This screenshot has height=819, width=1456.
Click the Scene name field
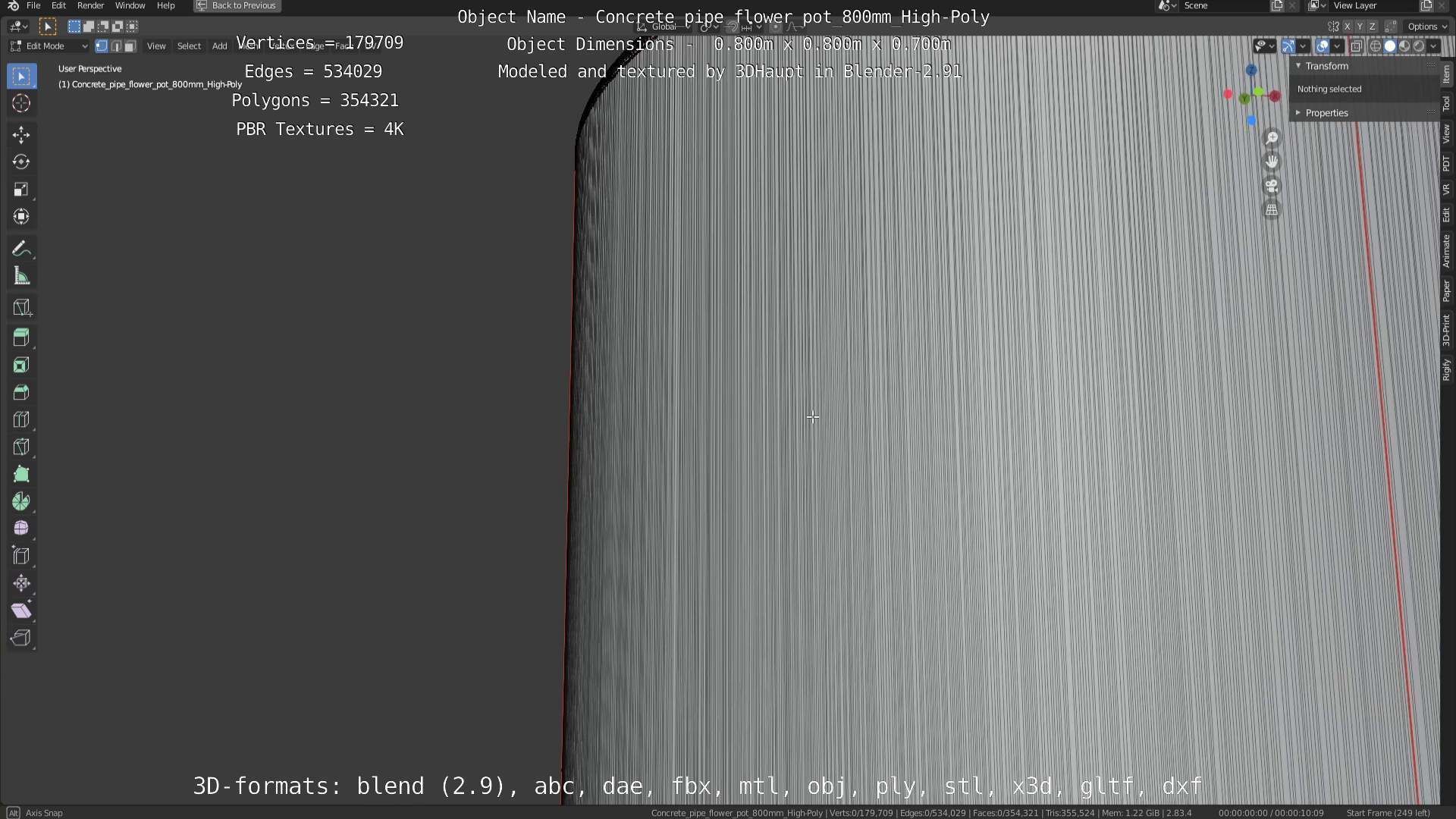1221,5
